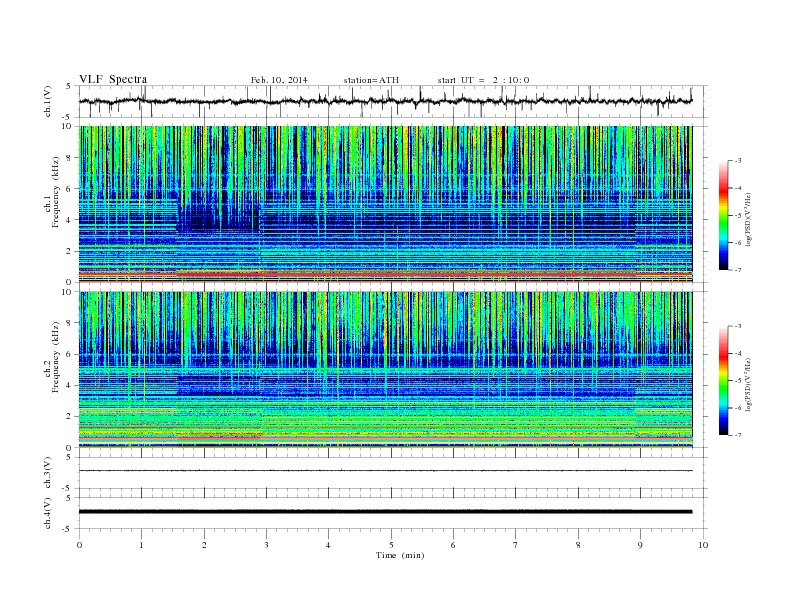Click the log(PSD) label beside ch.2 colorbar
This screenshot has width=792, height=612.
[748, 384]
